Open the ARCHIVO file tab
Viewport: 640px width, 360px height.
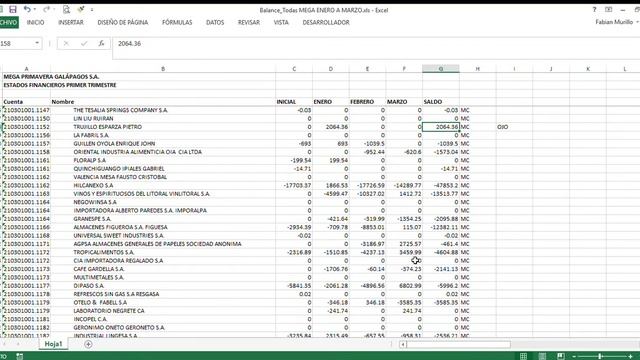pyautogui.click(x=9, y=22)
